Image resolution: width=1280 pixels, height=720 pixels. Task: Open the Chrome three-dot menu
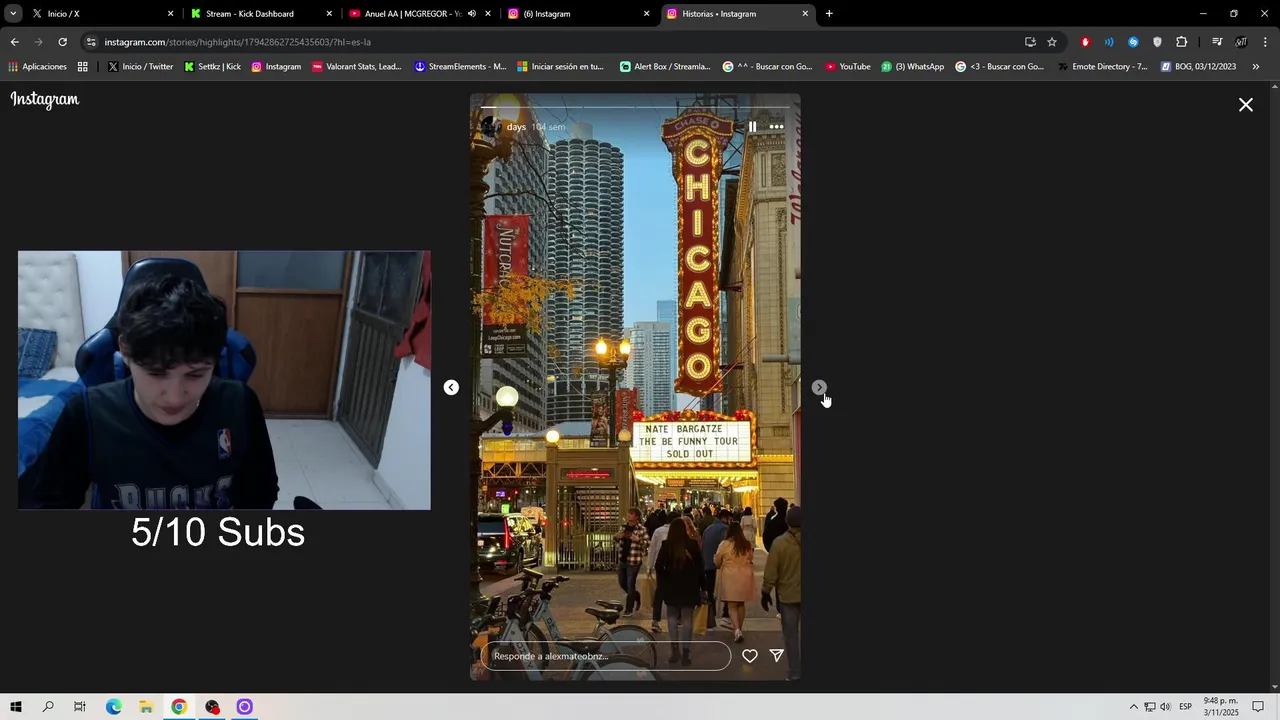1266,42
